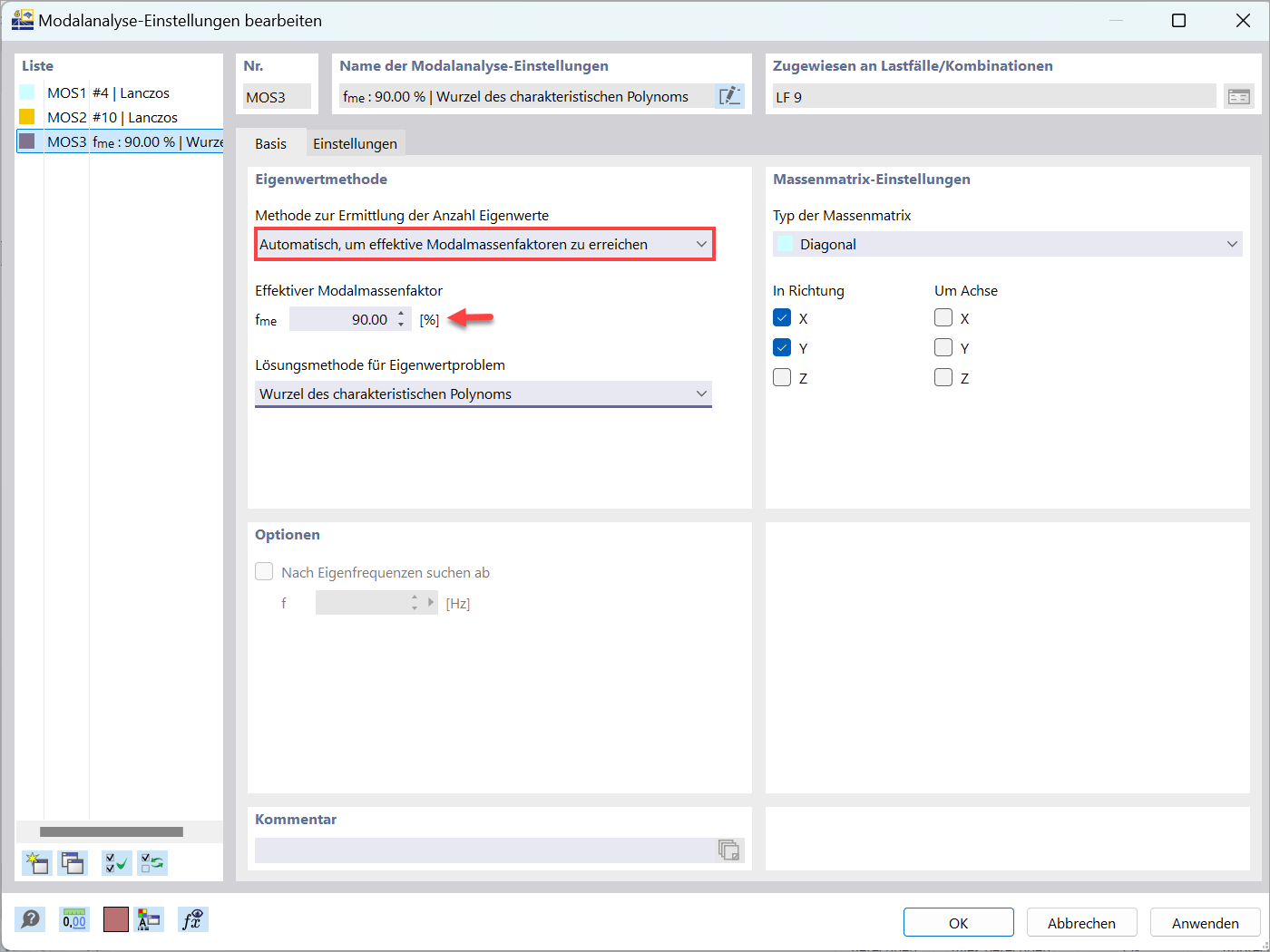
Task: Click the copy setting icon under the list
Action: coord(73,862)
